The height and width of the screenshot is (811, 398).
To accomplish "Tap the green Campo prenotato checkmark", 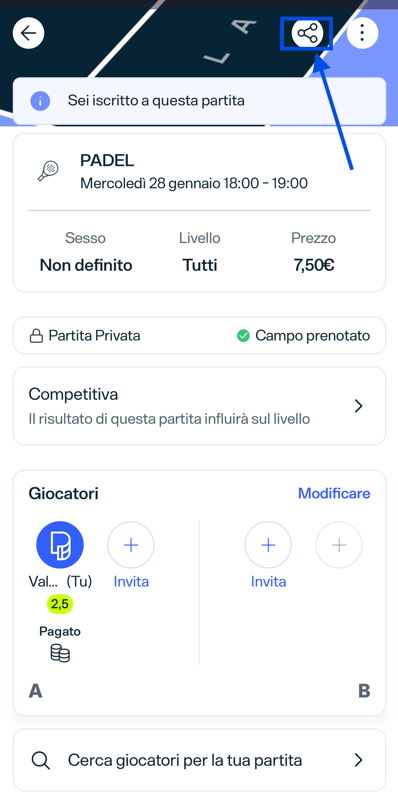I will 243,336.
